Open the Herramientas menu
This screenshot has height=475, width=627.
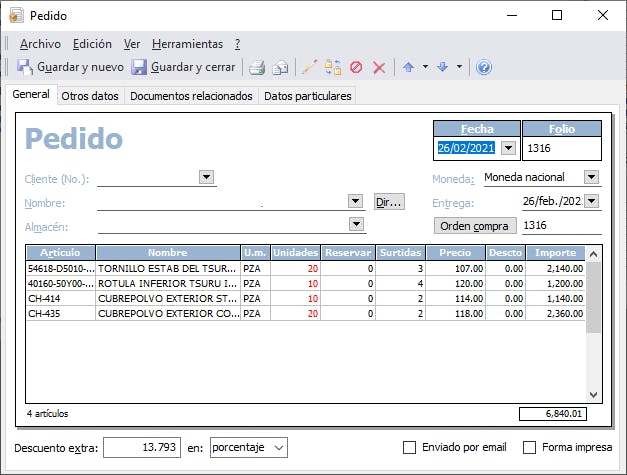point(187,44)
